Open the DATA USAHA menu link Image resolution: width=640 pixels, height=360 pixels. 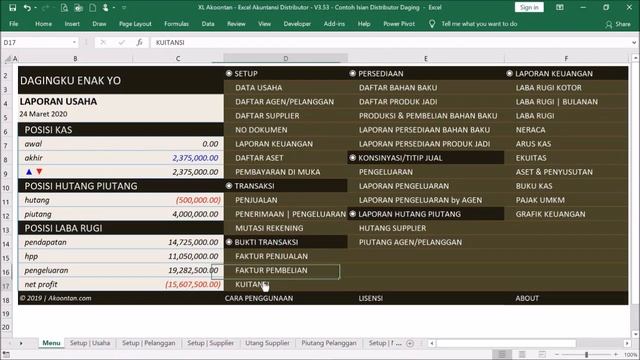click(x=258, y=88)
